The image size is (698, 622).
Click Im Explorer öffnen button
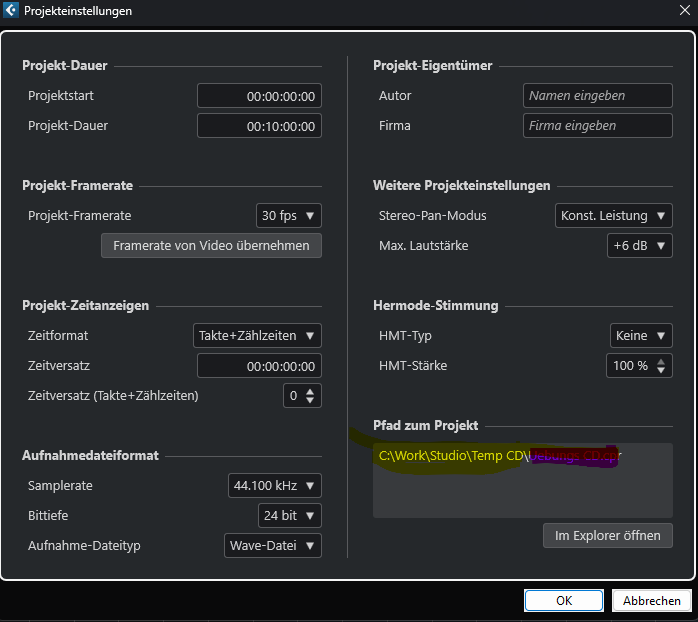pos(608,536)
